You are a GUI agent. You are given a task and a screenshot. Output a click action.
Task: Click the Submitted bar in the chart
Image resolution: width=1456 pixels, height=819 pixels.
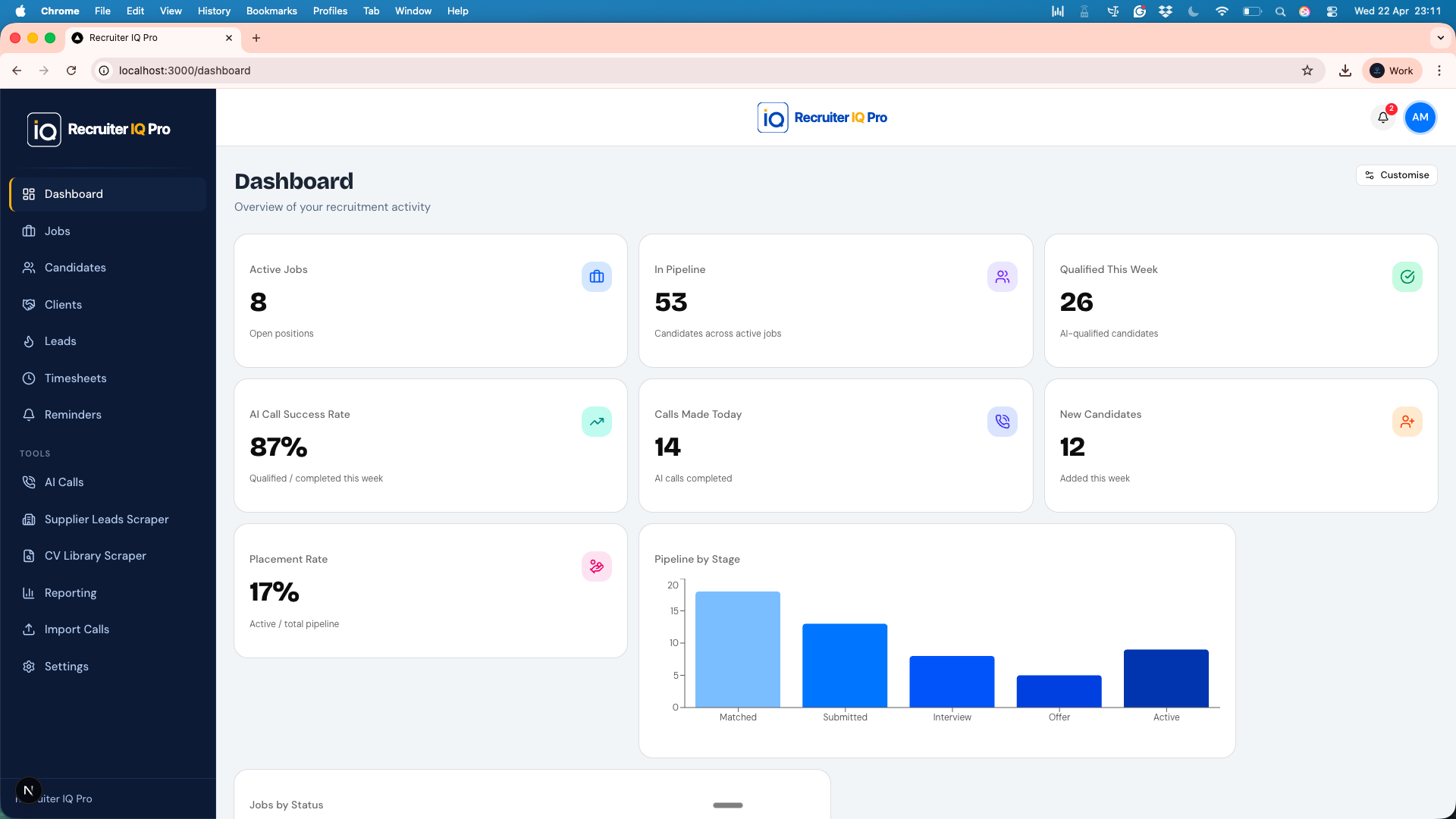845,666
